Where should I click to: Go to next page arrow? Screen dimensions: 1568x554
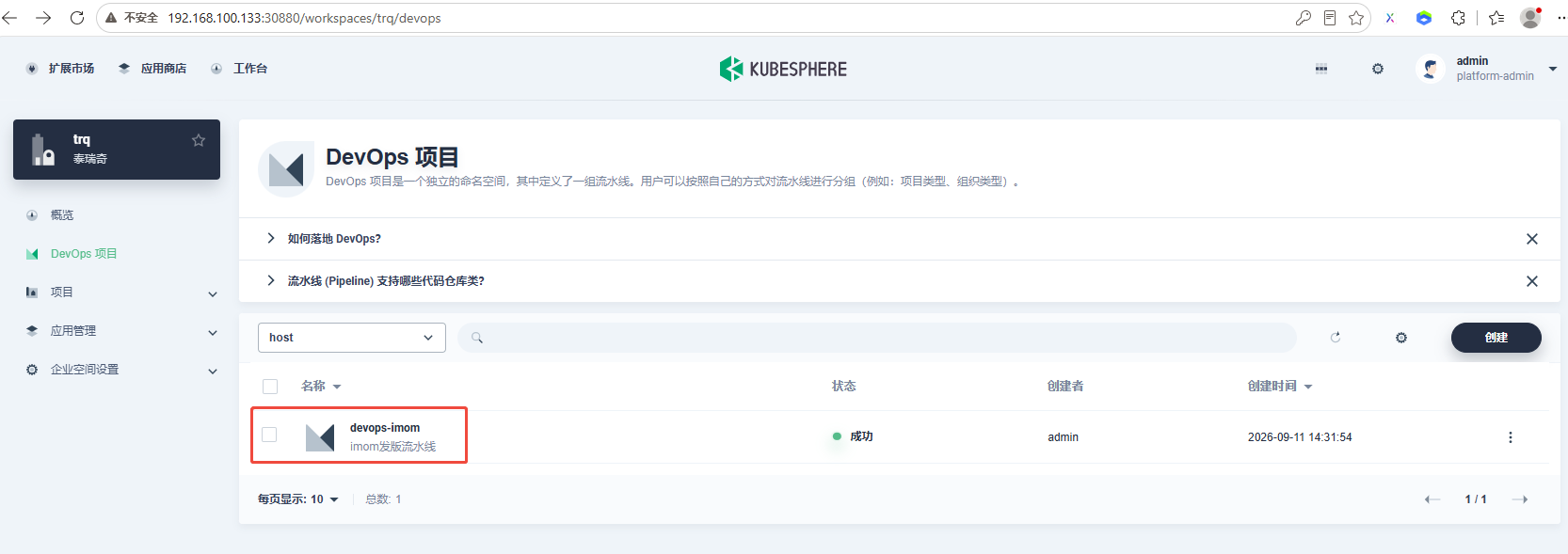click(1520, 499)
